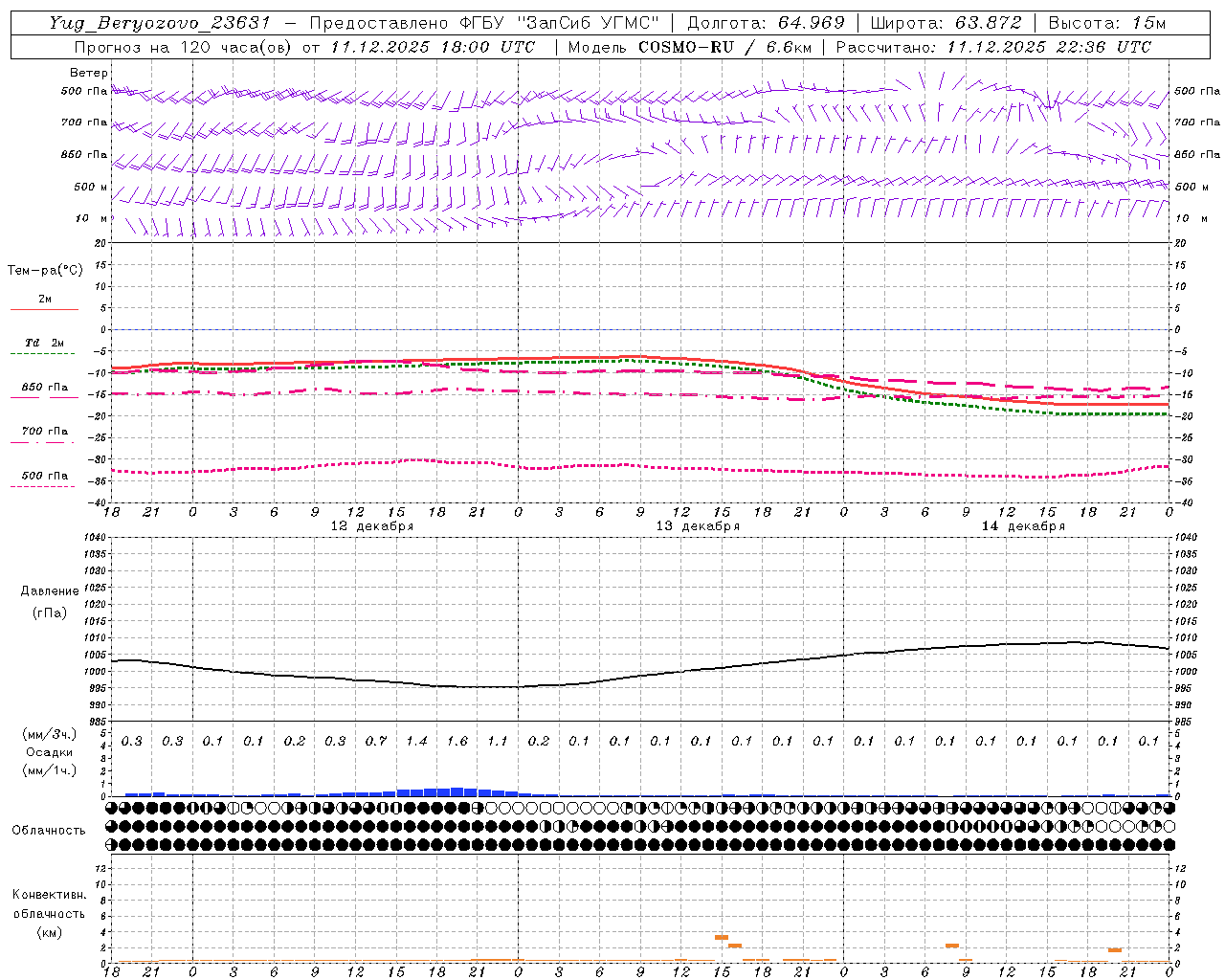The width and height of the screenshot is (1225, 980).
Task: Click the 10 м wind level label on left
Action: tap(92, 218)
